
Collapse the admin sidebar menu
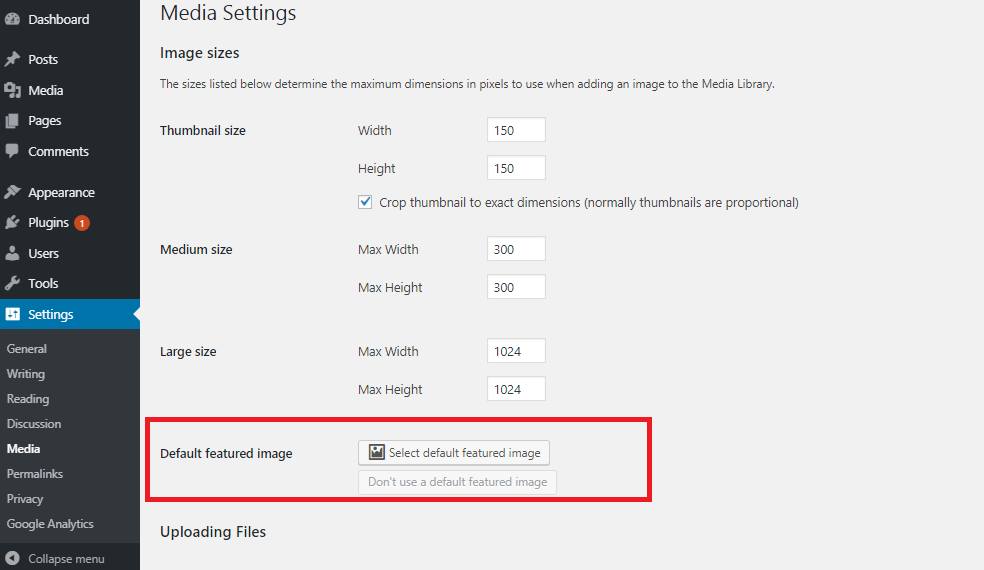point(54,558)
